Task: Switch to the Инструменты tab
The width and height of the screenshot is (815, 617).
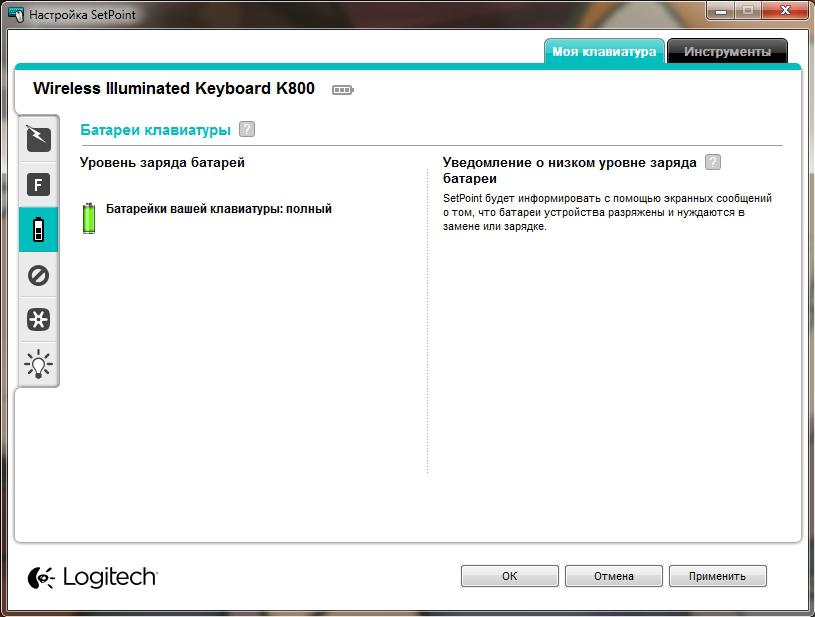Action: click(x=727, y=51)
